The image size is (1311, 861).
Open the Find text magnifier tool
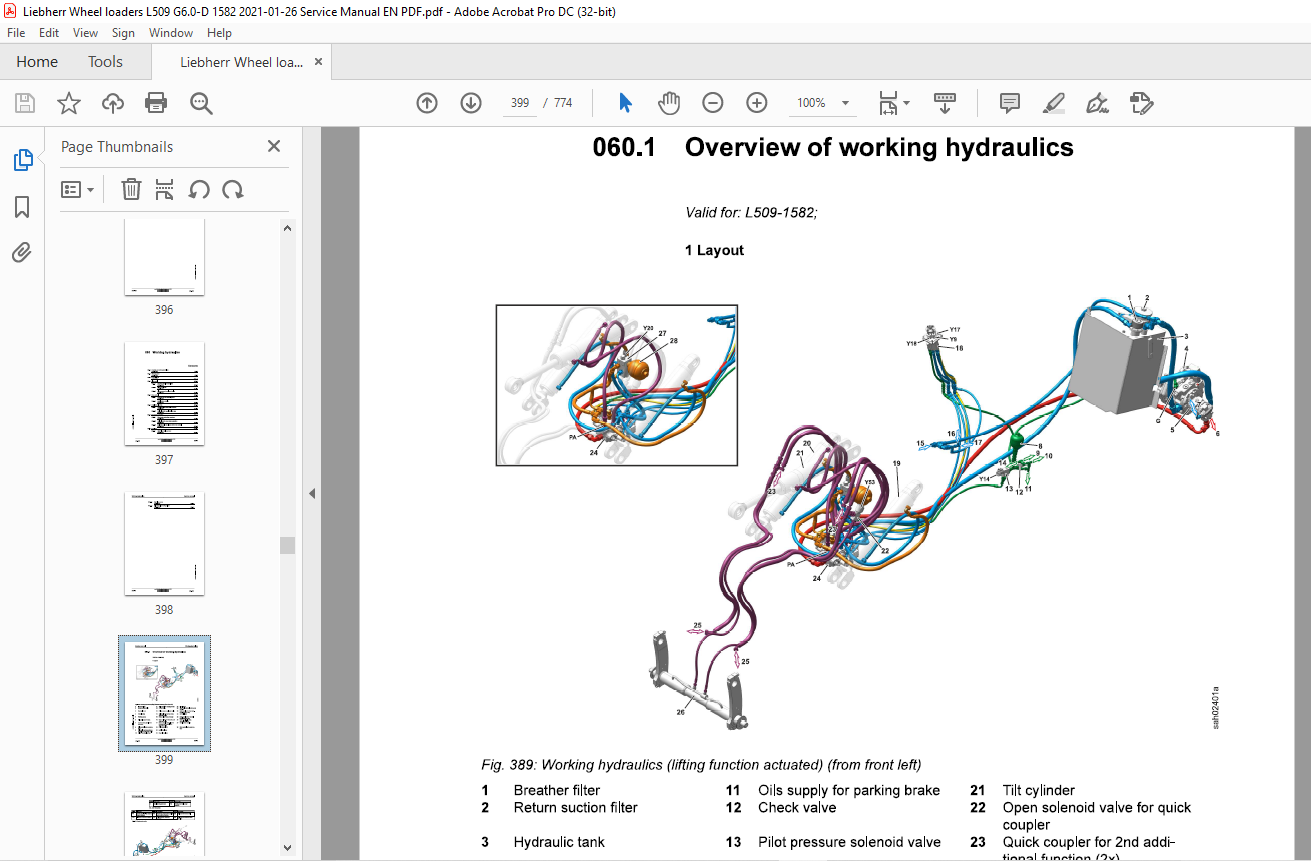pos(201,103)
